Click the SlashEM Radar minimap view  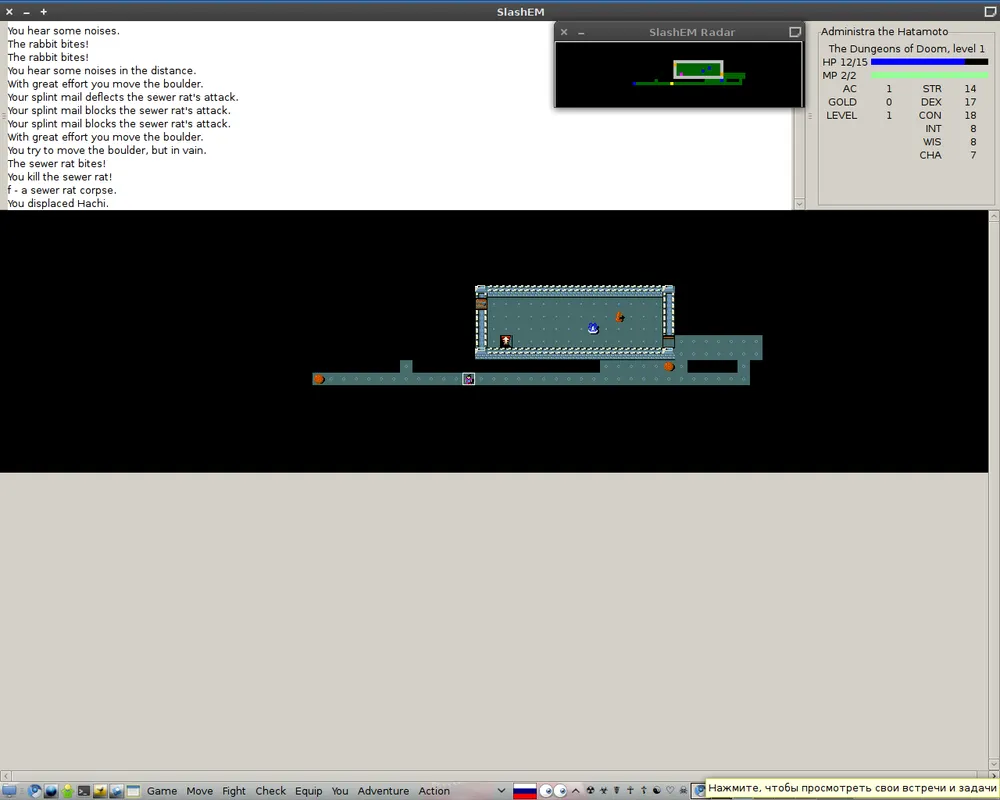(x=678, y=74)
